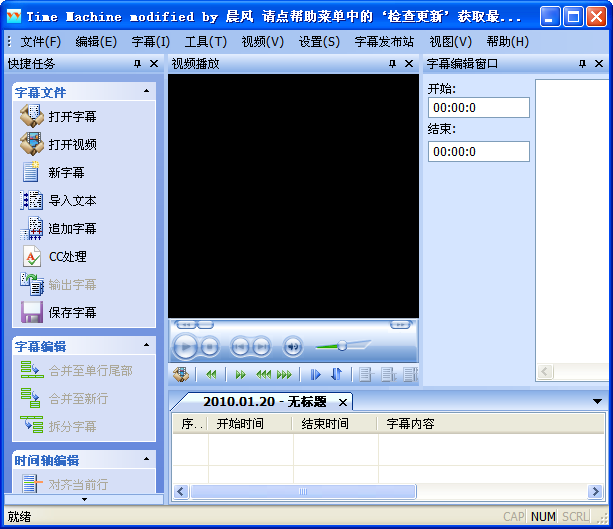
Task: Close the 视频播放 panel
Action: tap(409, 63)
